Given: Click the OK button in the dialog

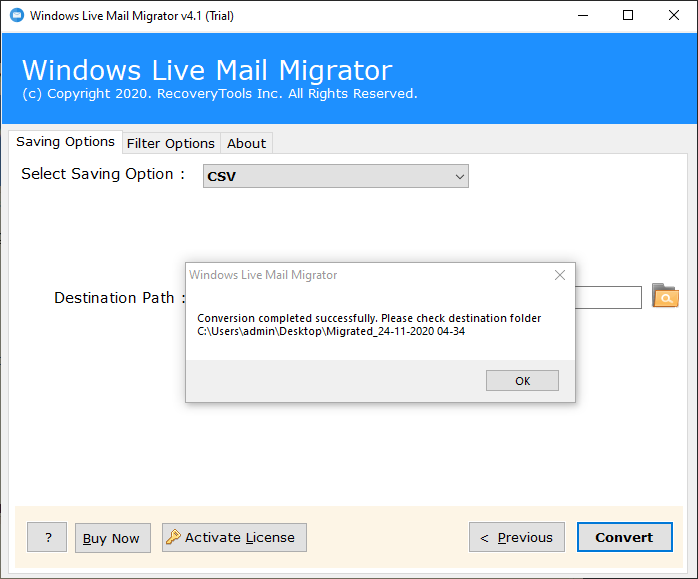Looking at the screenshot, I should [x=522, y=381].
